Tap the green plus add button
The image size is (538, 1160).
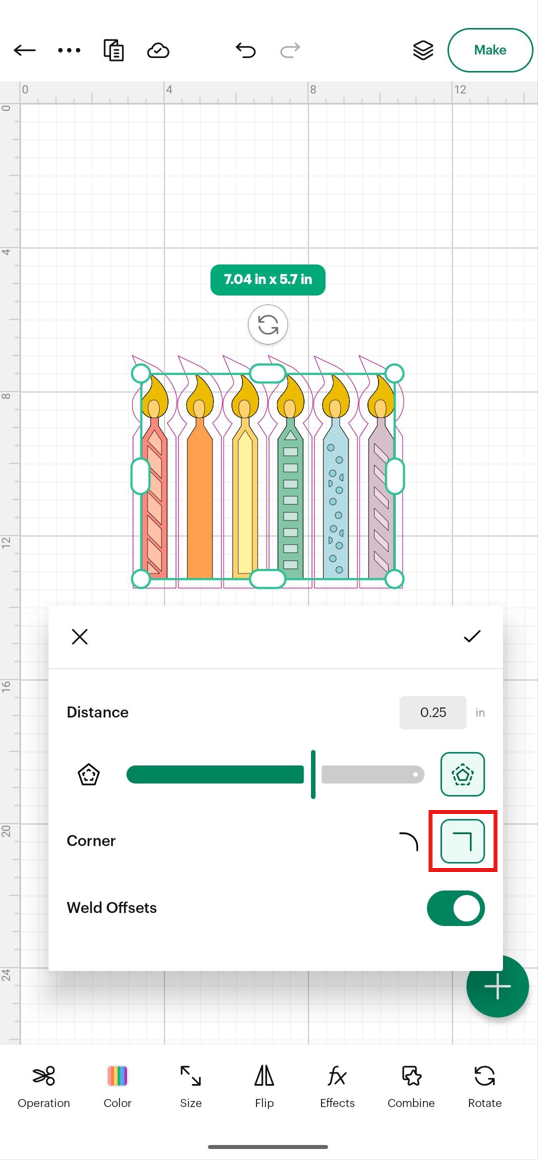coord(497,987)
